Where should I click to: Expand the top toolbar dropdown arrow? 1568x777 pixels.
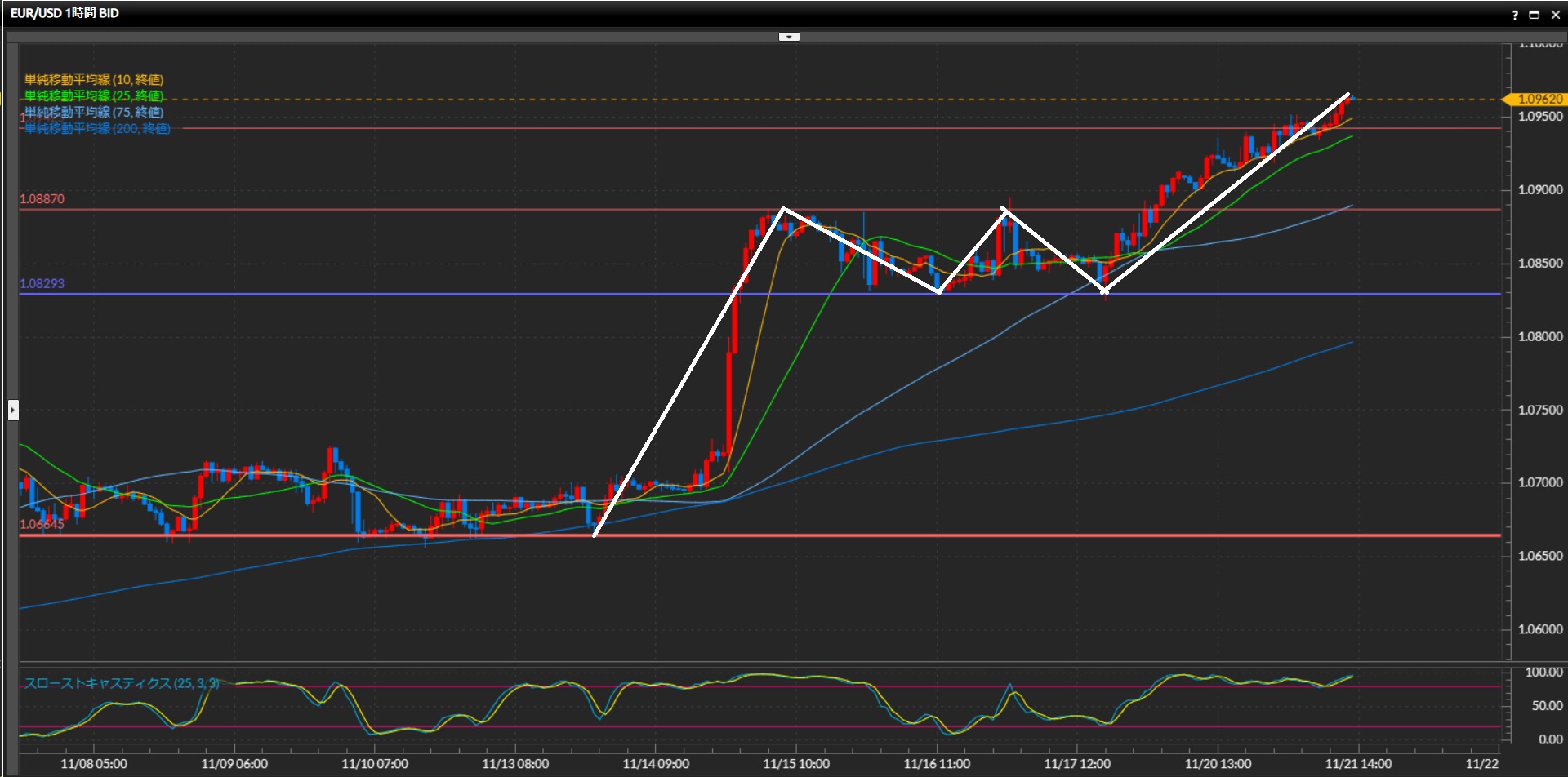pos(789,37)
